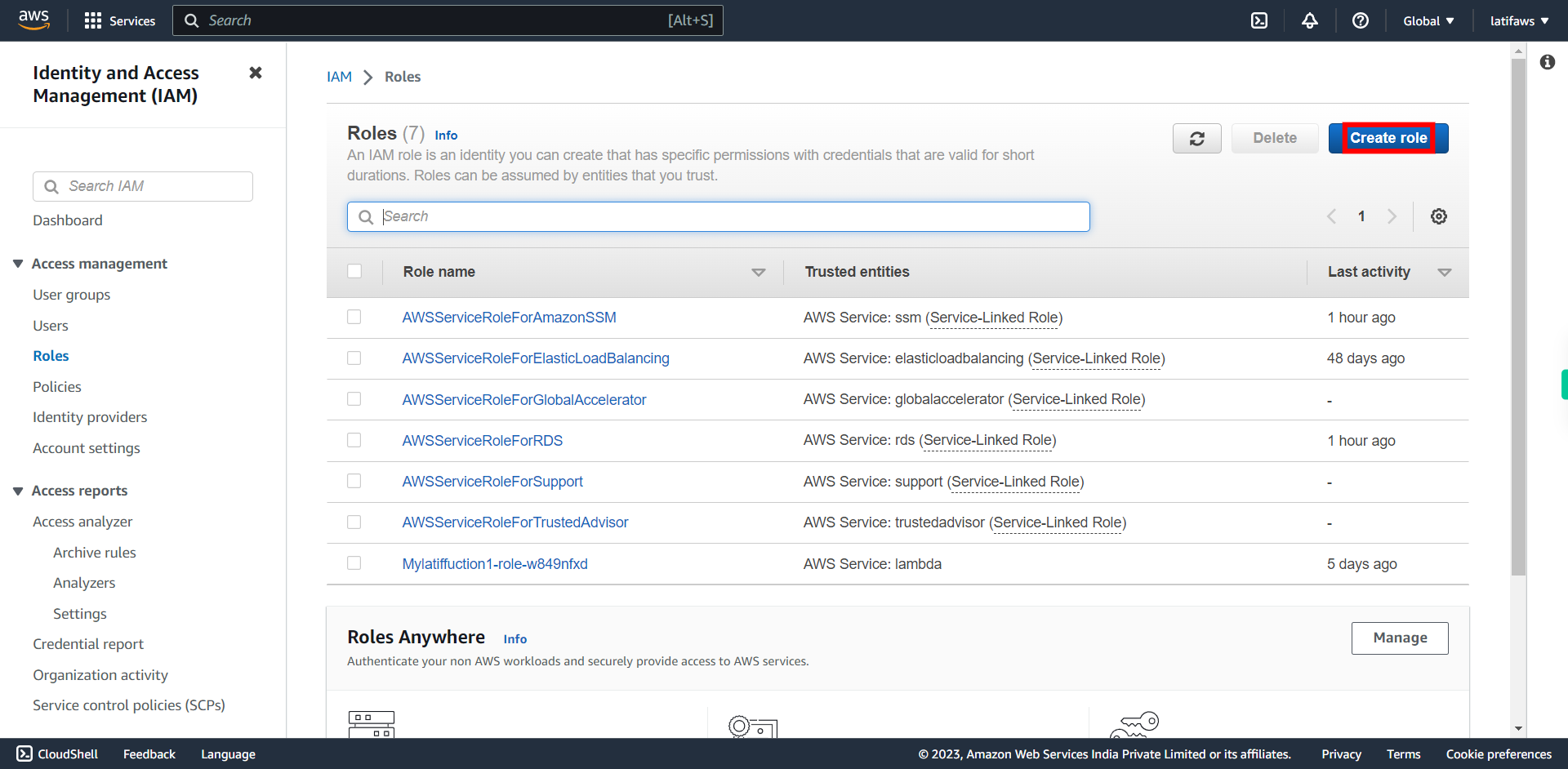
Task: Check the Mylatiffuction1-role-w849nfxd row checkbox
Action: (x=354, y=562)
